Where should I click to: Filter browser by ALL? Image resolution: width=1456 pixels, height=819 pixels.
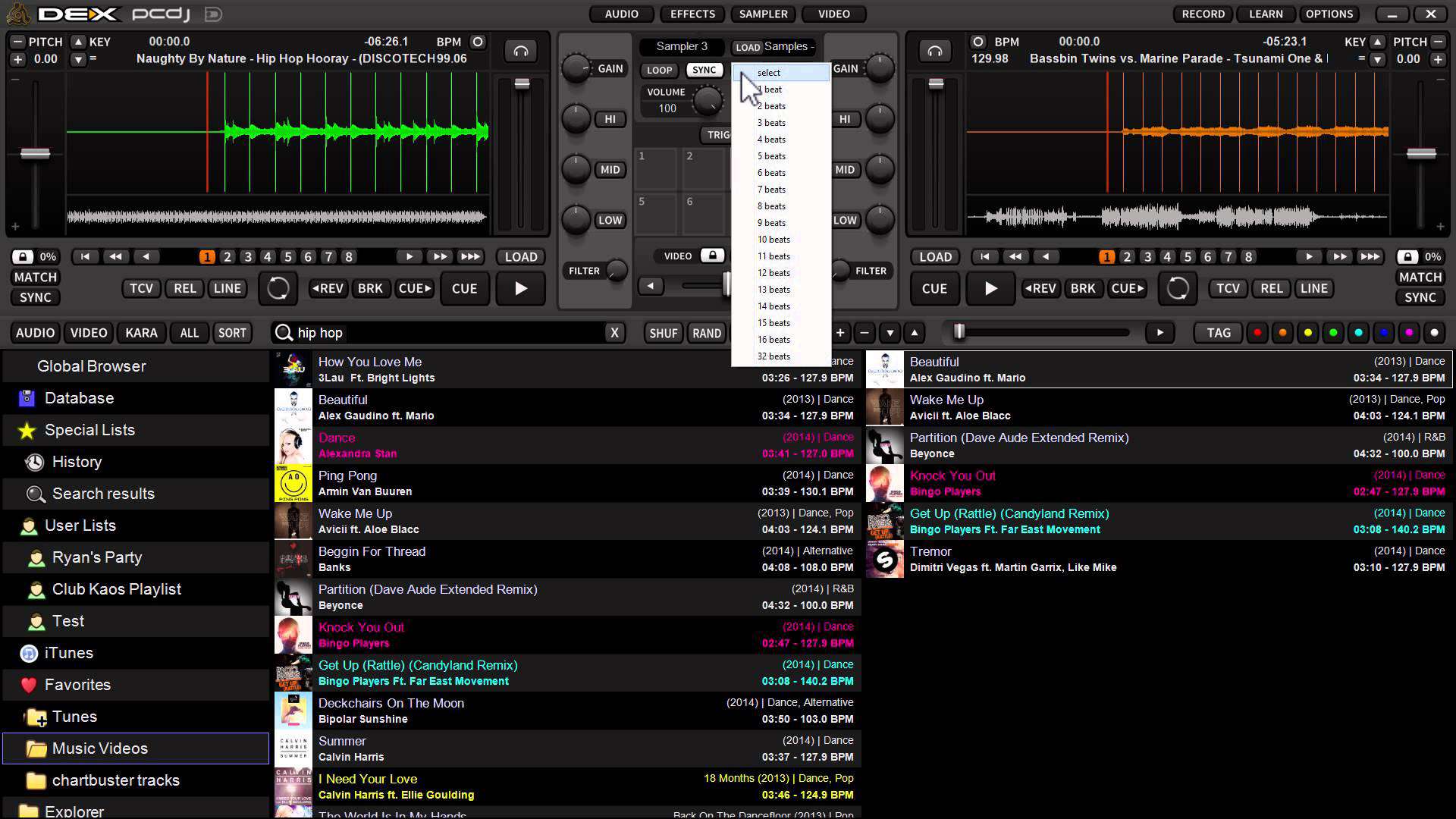[189, 332]
